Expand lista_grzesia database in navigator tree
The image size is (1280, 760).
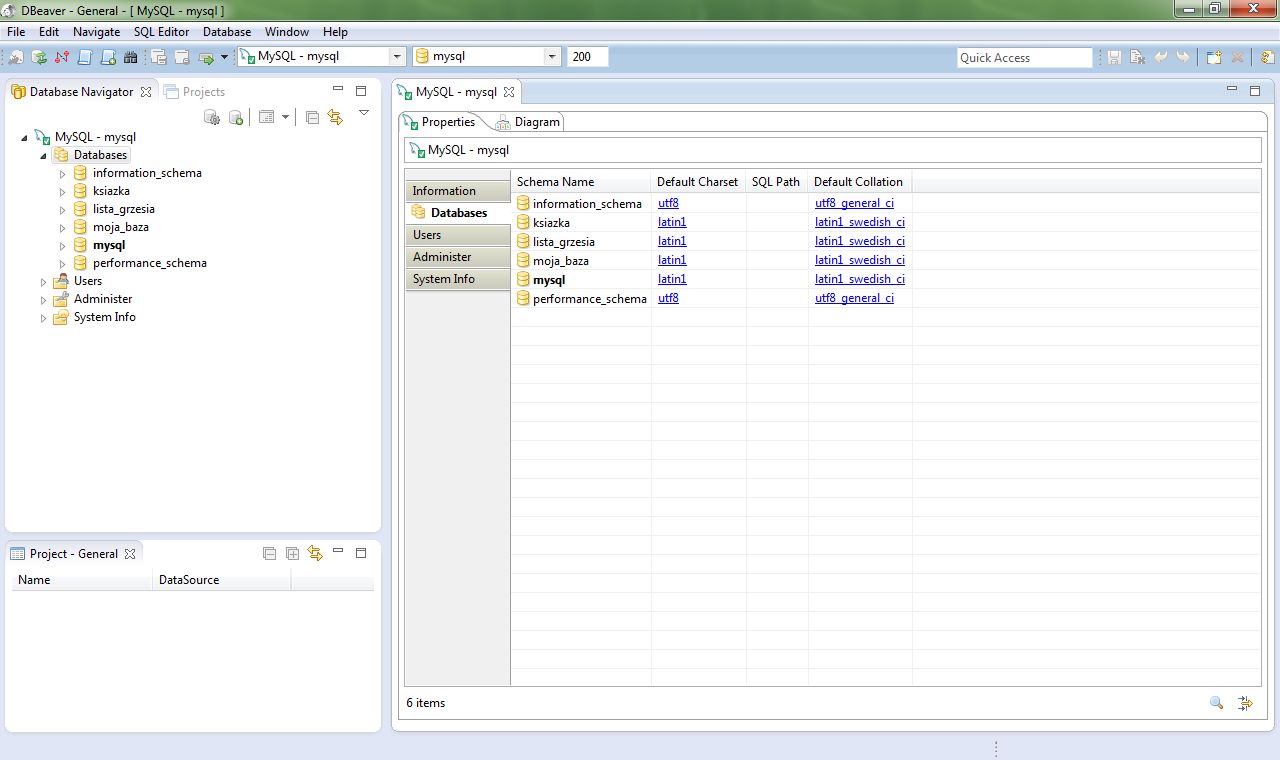pyautogui.click(x=62, y=210)
